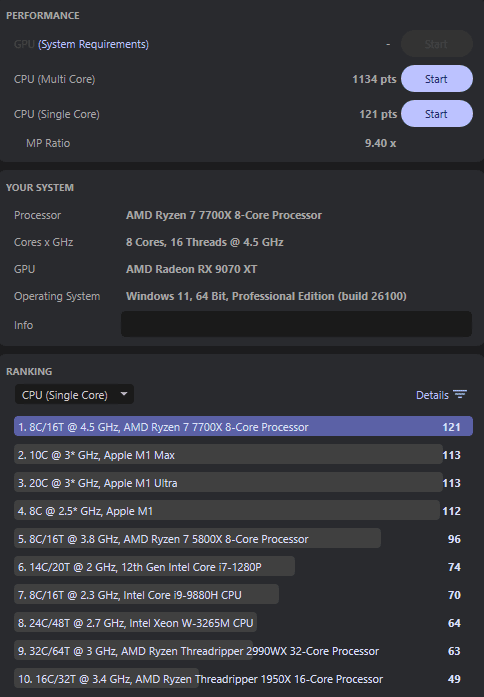Select the Apple M1 Ultra ranking row
Screen dimensions: 484x697
(243, 483)
